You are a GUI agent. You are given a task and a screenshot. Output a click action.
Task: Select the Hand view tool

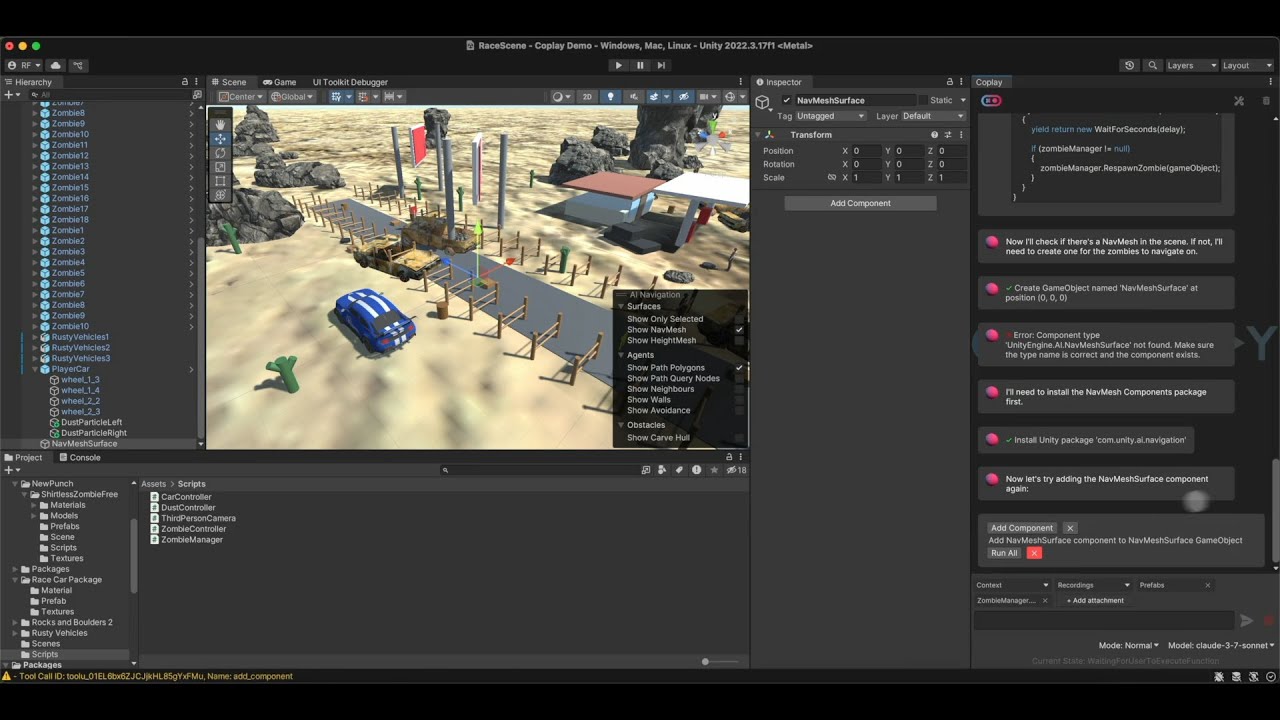220,125
